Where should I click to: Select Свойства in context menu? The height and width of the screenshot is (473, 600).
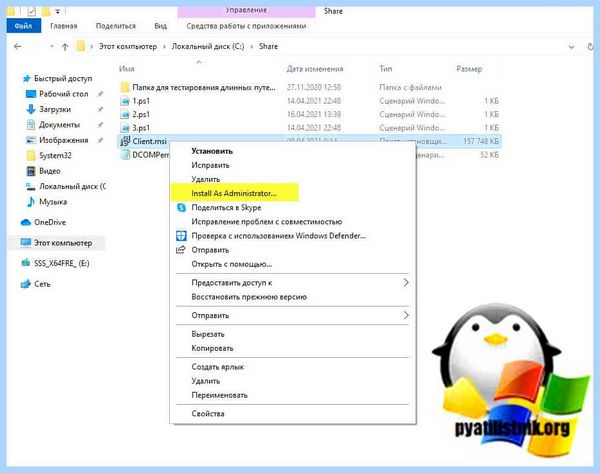tap(208, 414)
